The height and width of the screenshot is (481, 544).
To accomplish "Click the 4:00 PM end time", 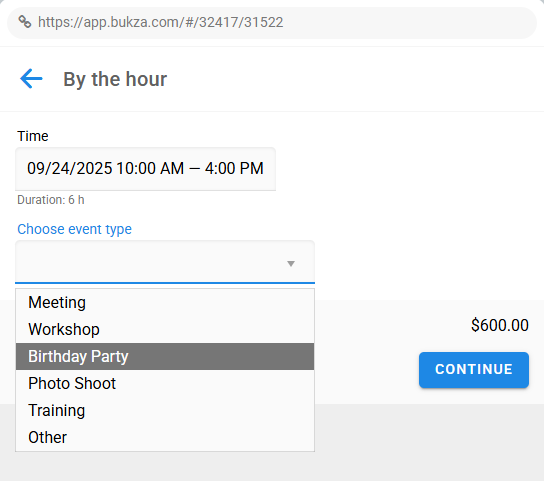I will (x=234, y=169).
